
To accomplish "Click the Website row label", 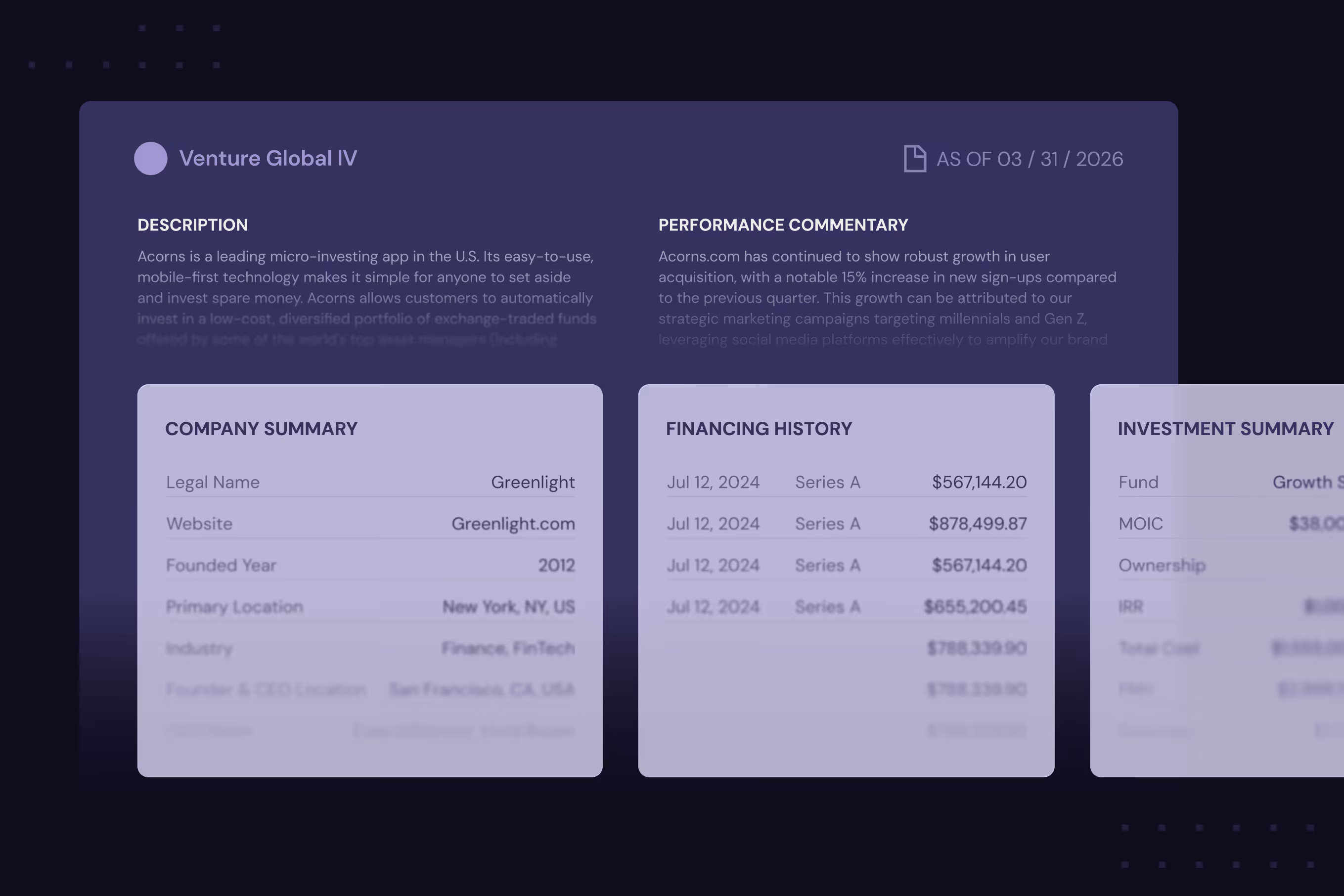I will (x=199, y=524).
